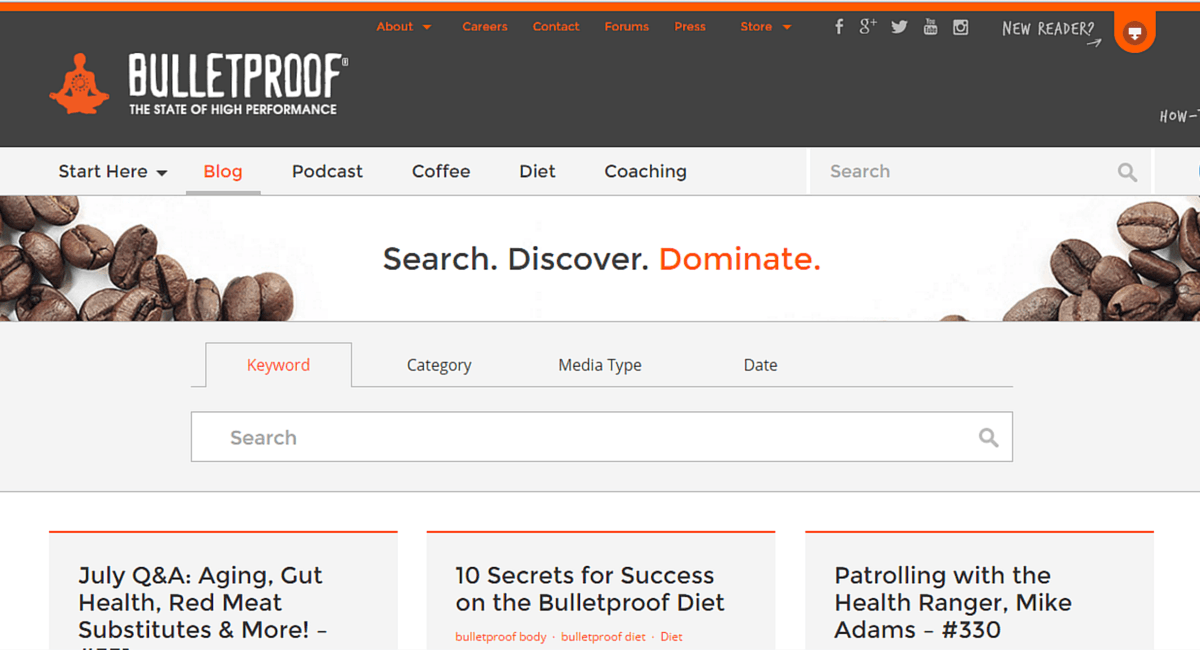Focus the large keyword Search box
1200x650 pixels.
601,437
